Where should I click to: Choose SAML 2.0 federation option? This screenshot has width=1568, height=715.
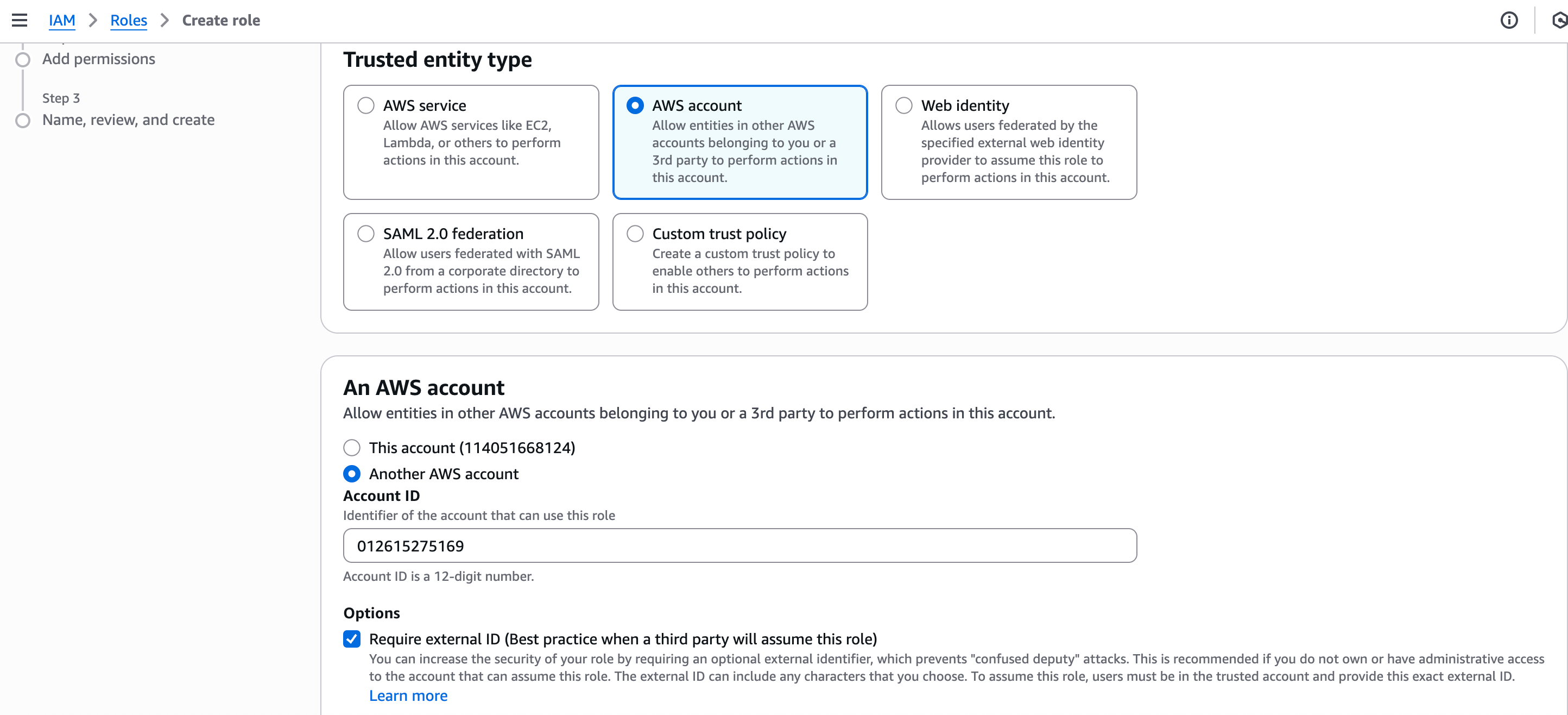coord(366,234)
